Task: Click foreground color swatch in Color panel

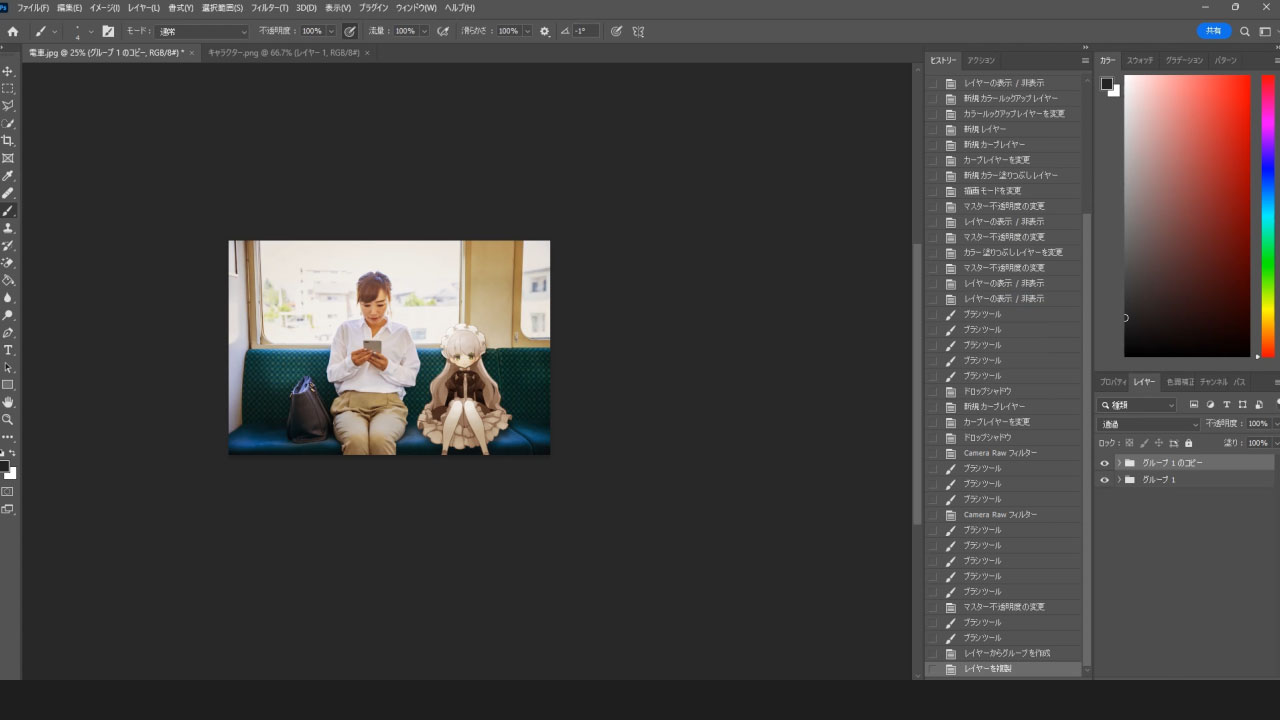Action: [x=1107, y=84]
